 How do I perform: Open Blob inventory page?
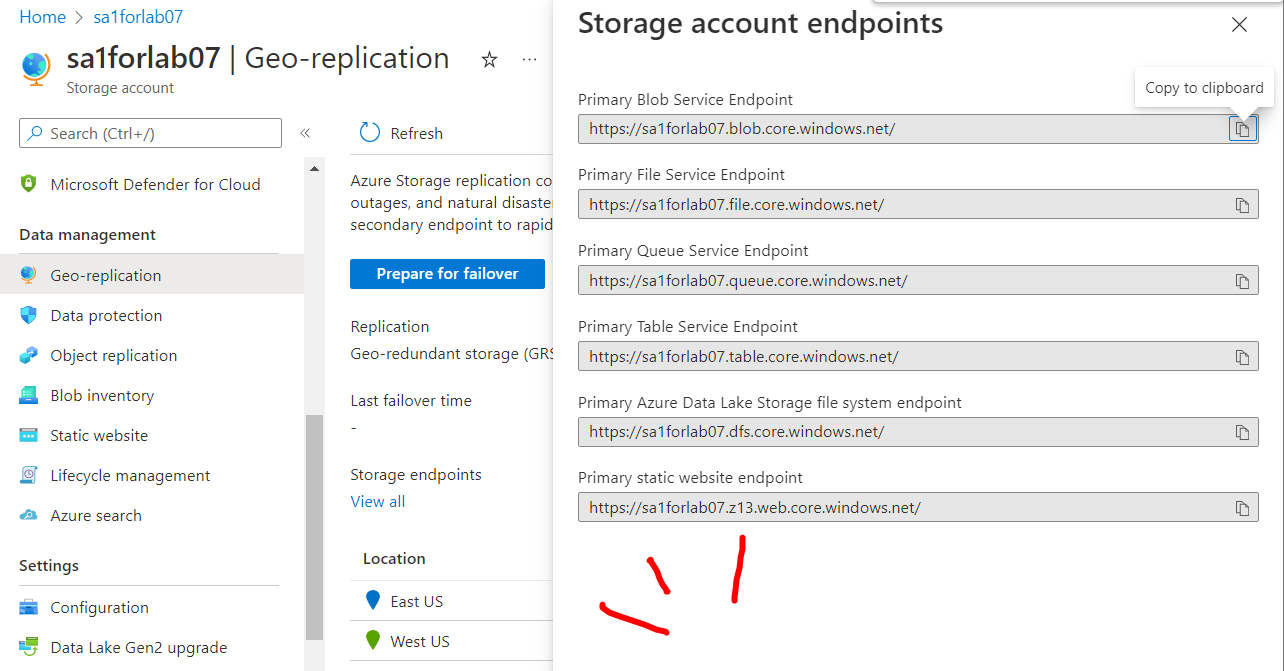click(102, 395)
